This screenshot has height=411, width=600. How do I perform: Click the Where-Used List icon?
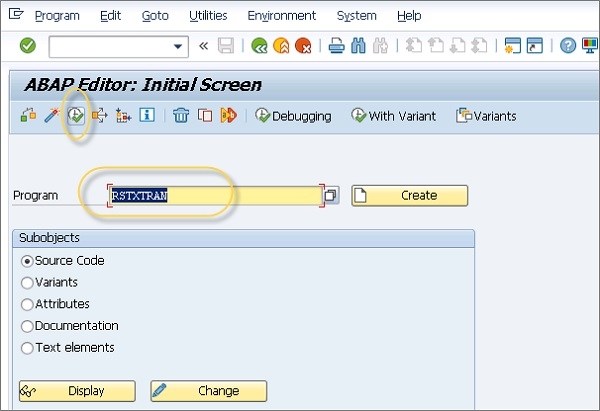(x=99, y=115)
